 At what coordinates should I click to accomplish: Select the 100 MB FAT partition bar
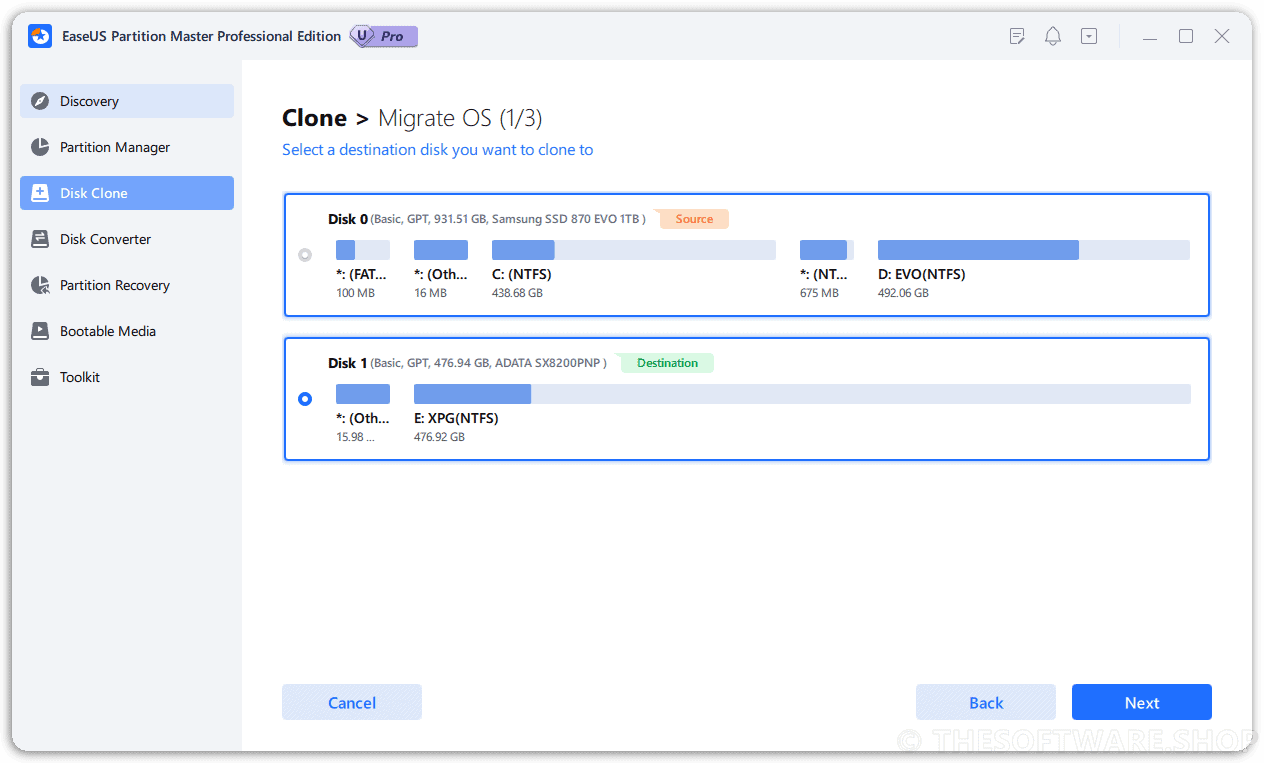pos(363,250)
